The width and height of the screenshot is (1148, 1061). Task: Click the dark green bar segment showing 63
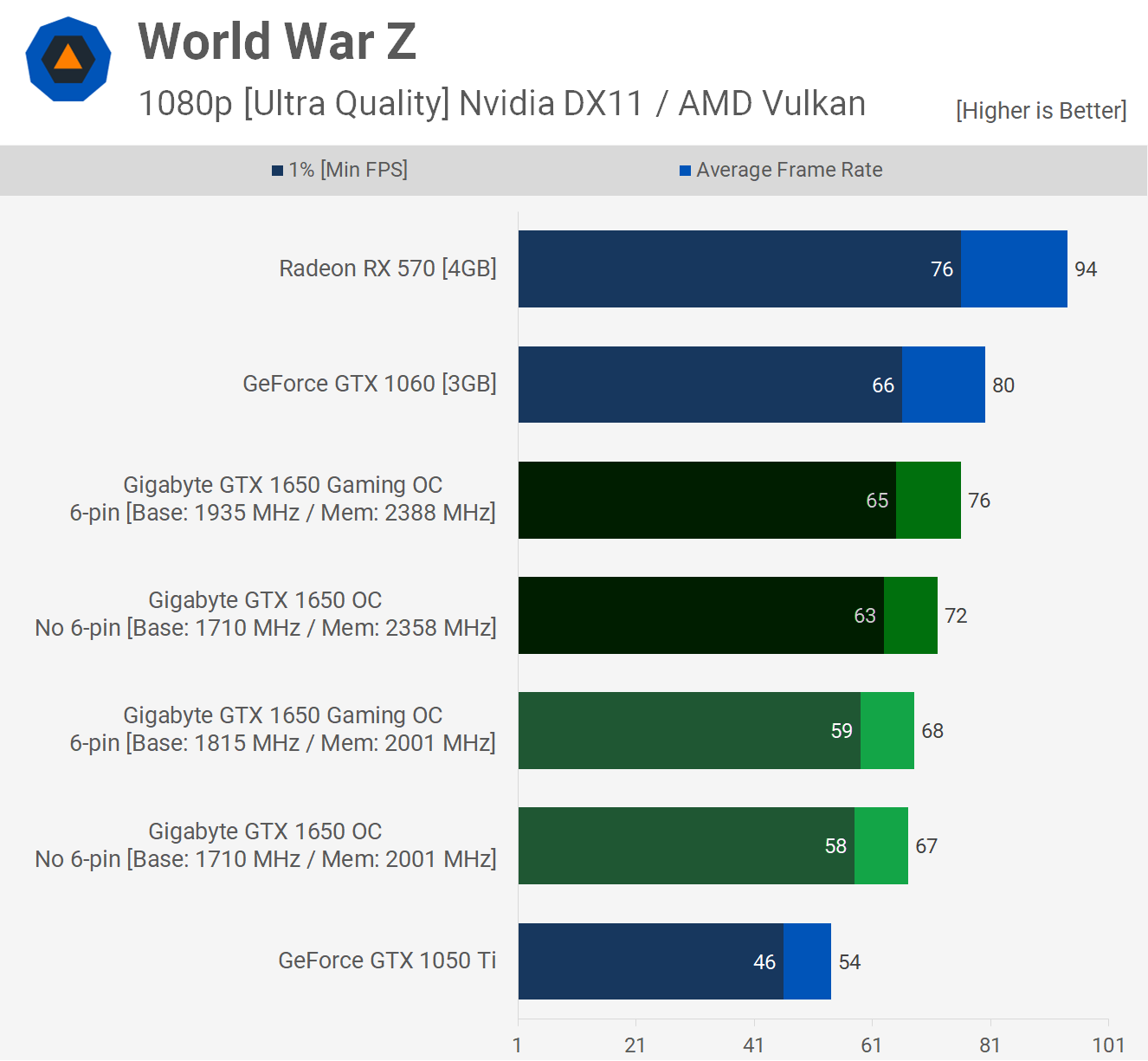700,616
